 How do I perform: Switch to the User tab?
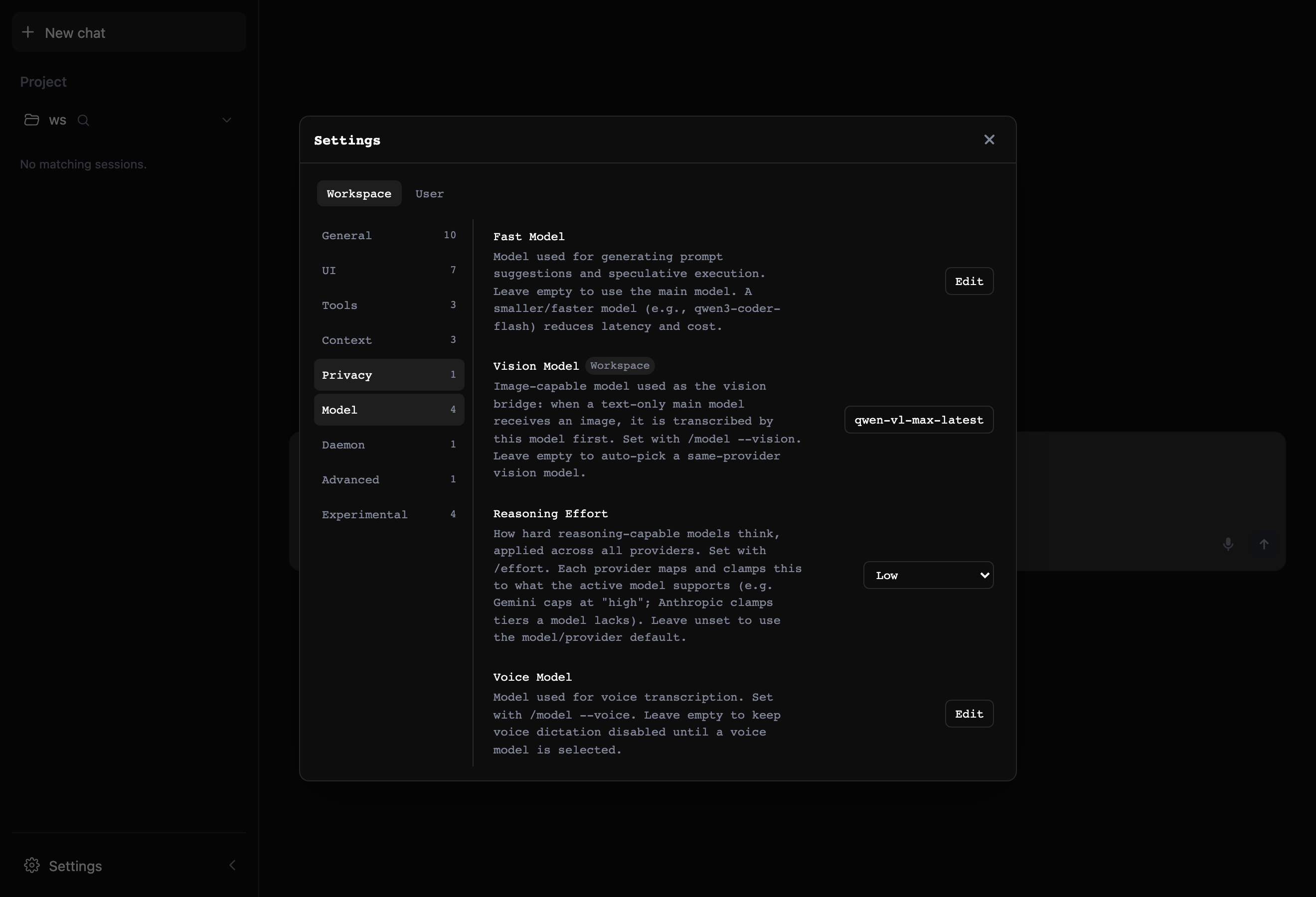pos(430,193)
